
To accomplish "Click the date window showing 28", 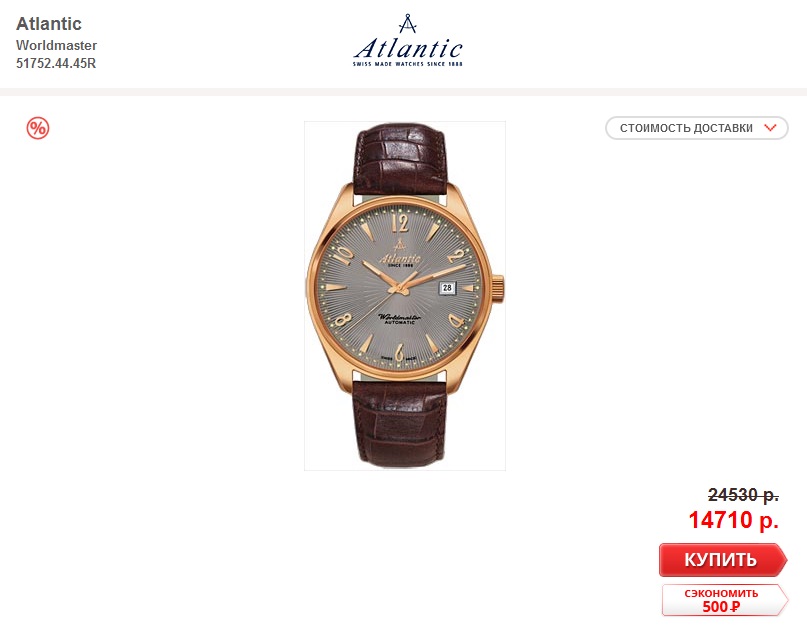I will 447,288.
